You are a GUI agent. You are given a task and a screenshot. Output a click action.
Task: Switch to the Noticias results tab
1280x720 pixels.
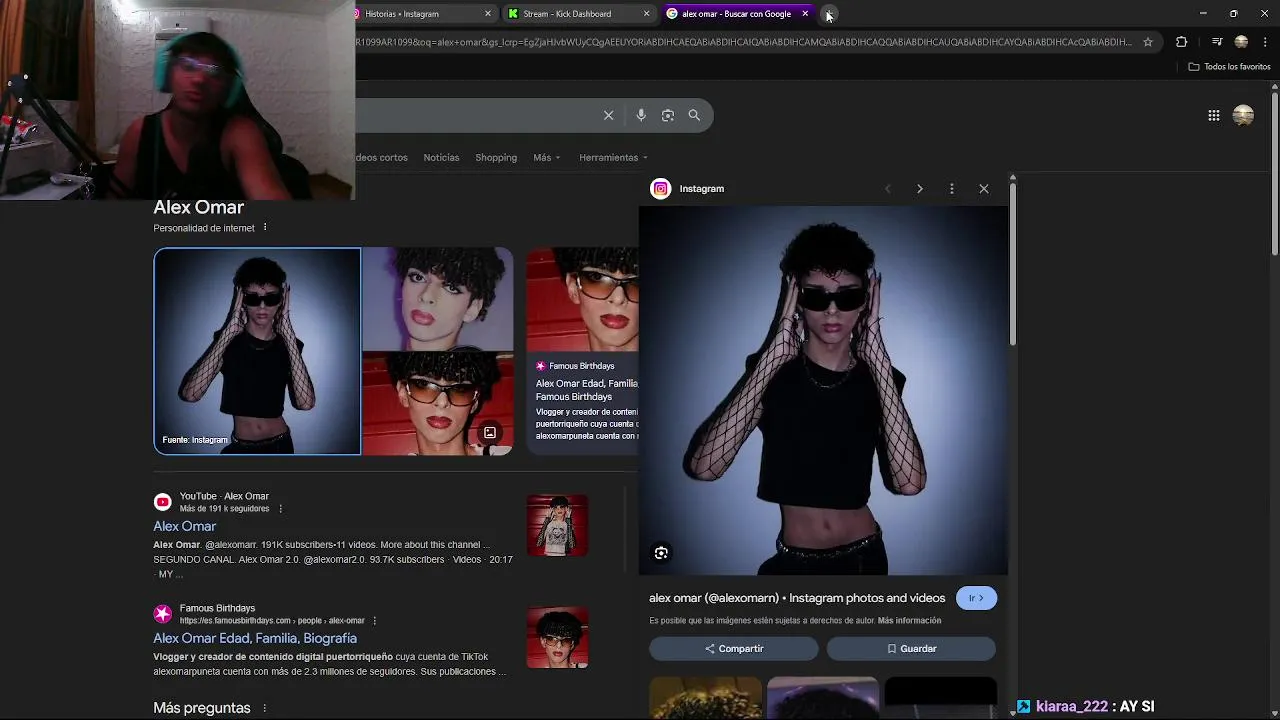click(441, 157)
